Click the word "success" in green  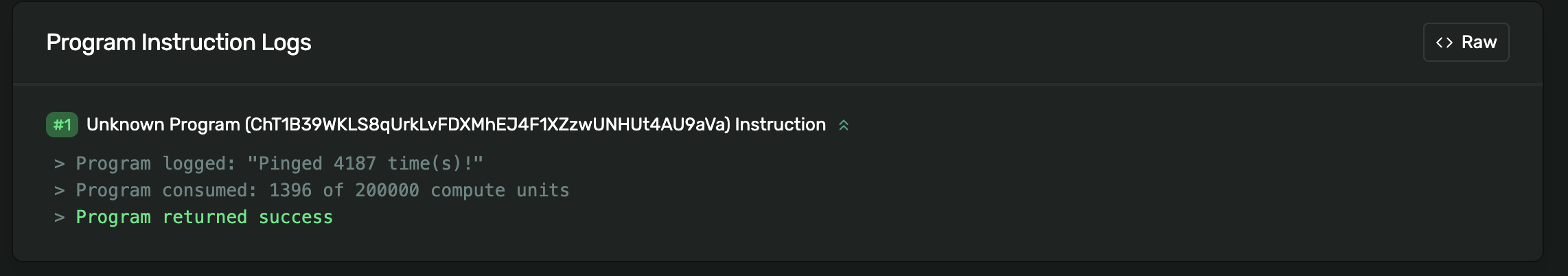[x=295, y=217]
